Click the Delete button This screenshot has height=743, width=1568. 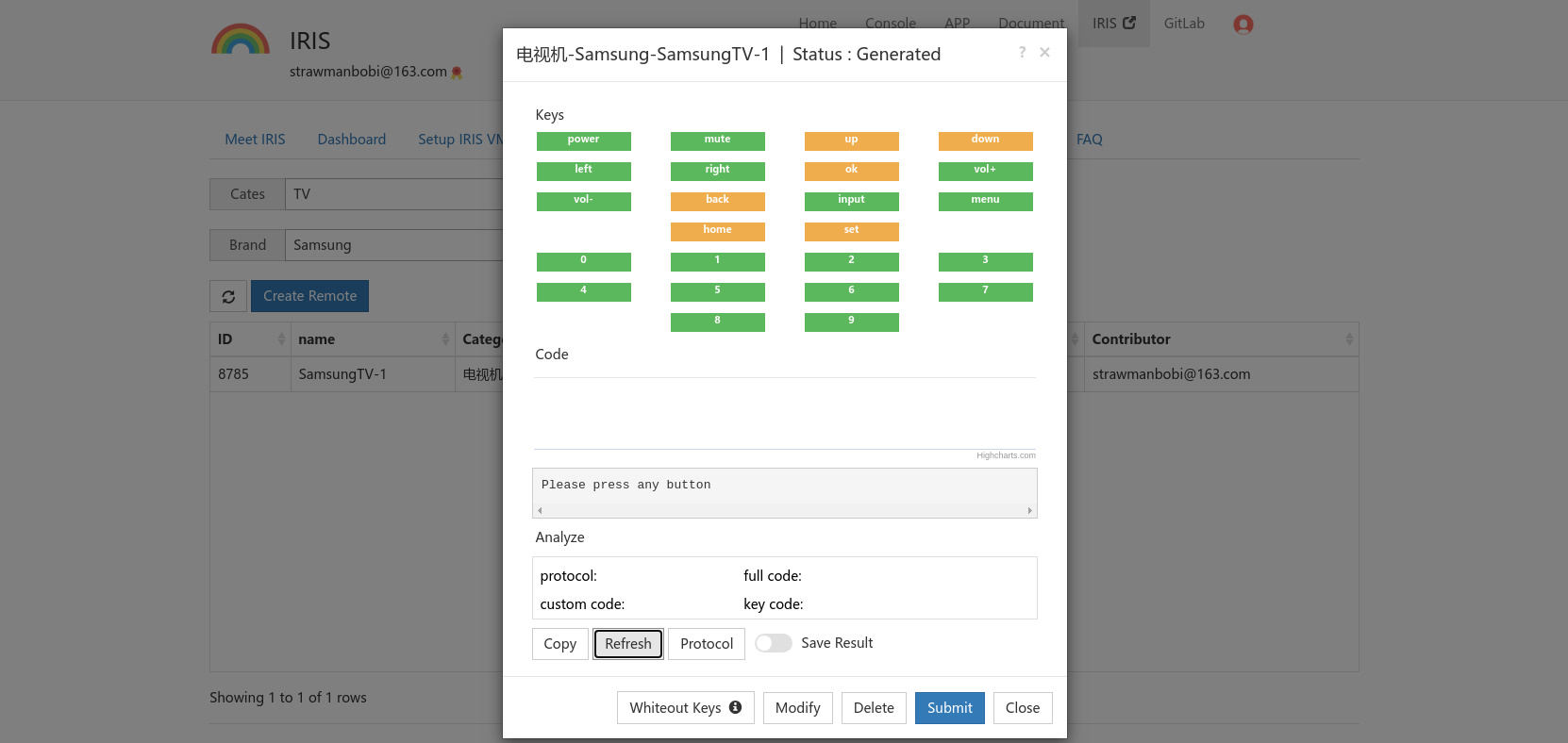873,708
